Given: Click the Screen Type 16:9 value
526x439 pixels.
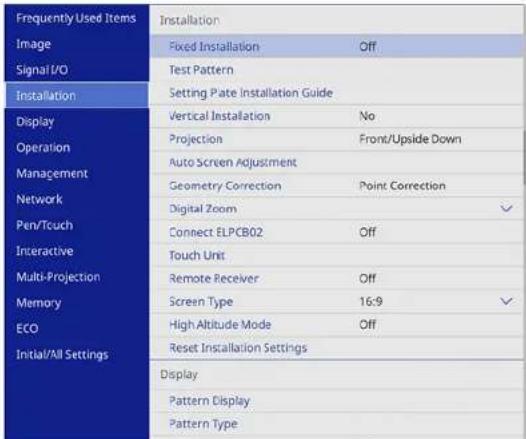Looking at the screenshot, I should pos(371,301).
